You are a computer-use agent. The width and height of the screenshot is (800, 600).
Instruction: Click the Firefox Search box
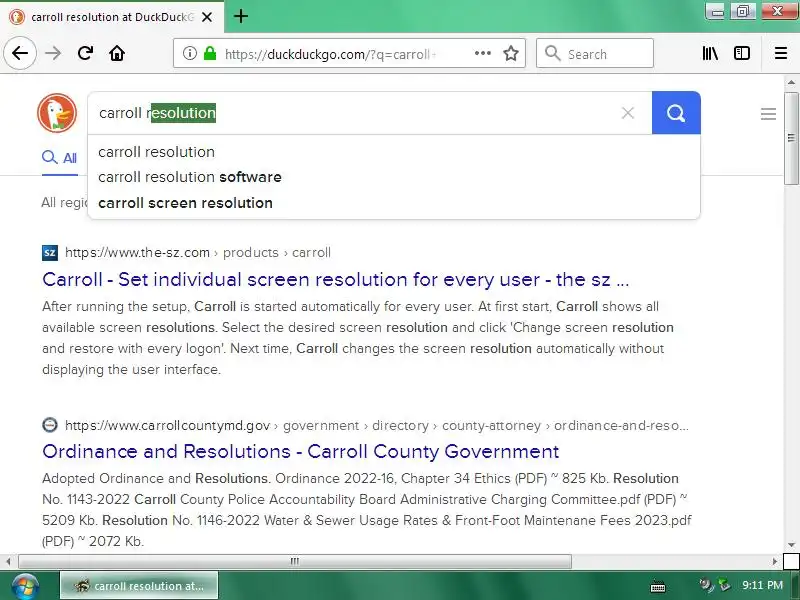(595, 53)
